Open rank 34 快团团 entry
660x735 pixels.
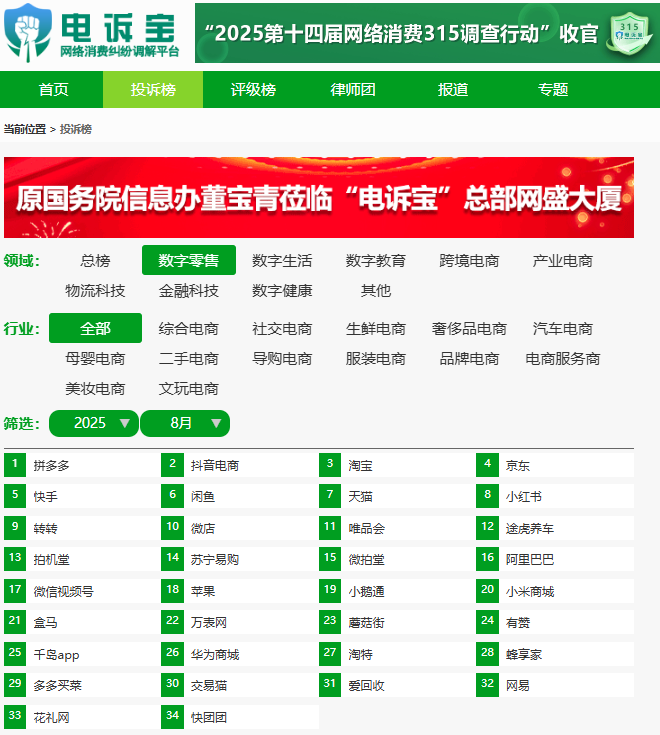[239, 717]
